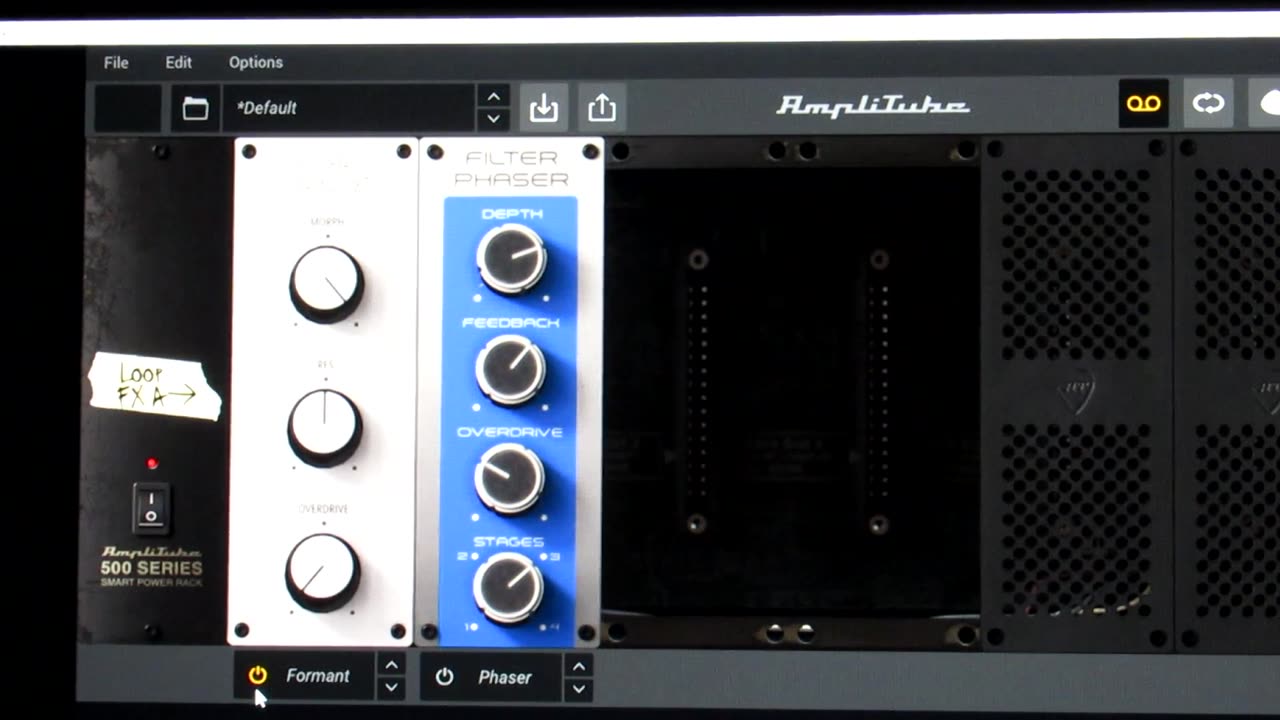Click the Phaser module name label
This screenshot has height=720, width=1280.
[505, 677]
